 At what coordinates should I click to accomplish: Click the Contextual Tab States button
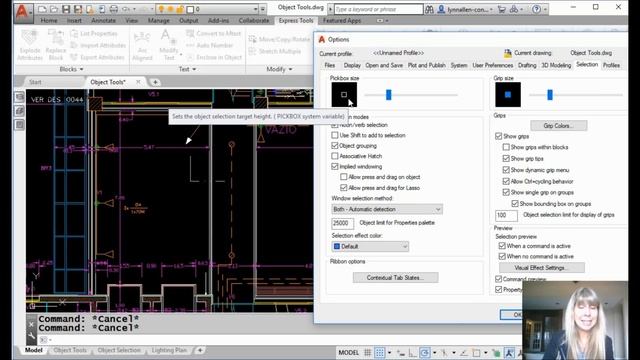pos(395,278)
